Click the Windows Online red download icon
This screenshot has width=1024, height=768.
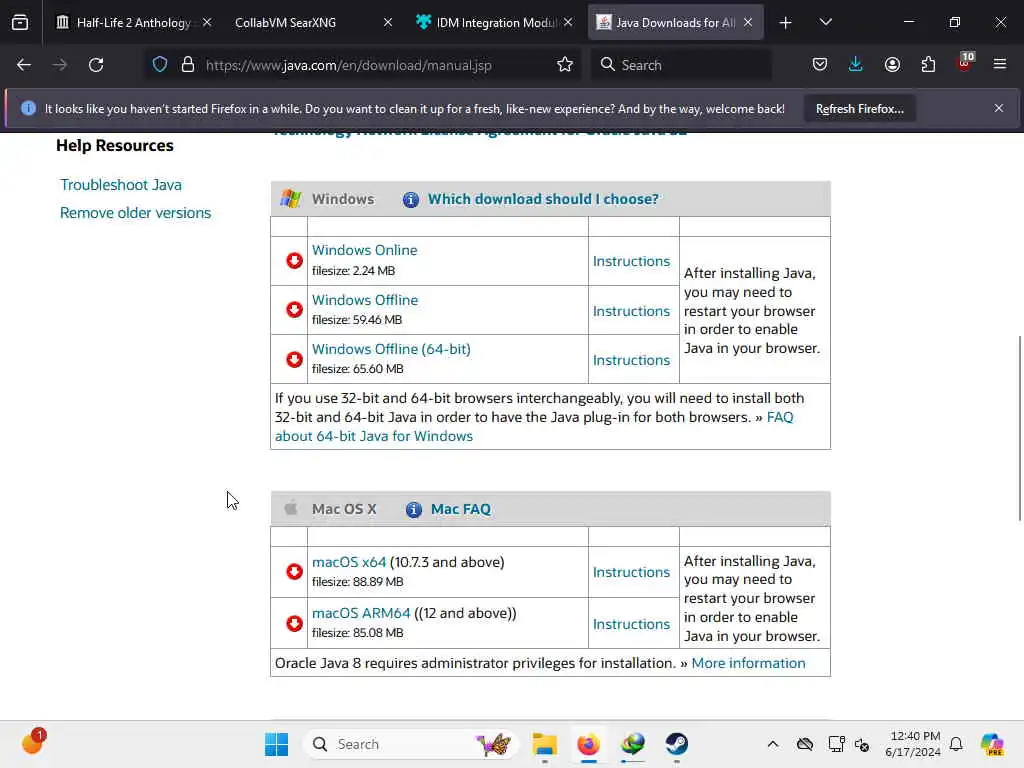[294, 261]
